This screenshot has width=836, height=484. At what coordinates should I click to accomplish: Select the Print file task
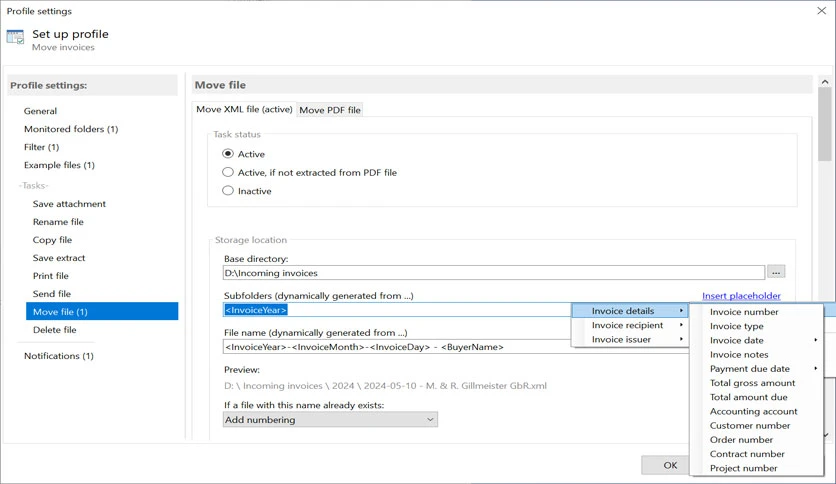[51, 276]
